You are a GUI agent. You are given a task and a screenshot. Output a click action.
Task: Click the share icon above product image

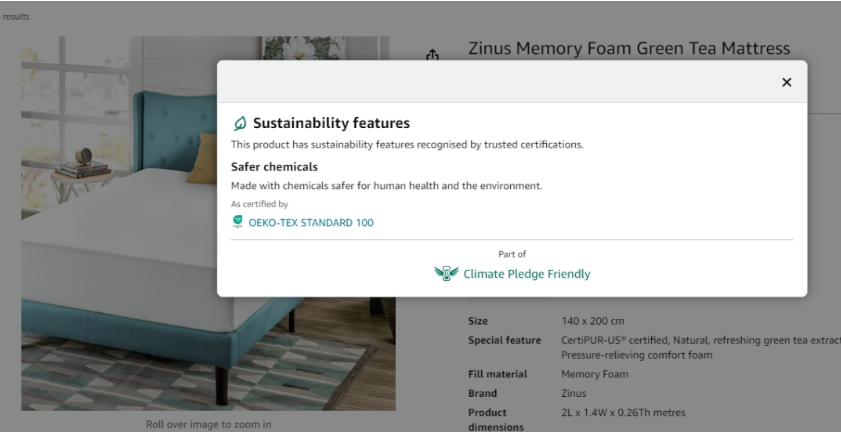click(432, 56)
